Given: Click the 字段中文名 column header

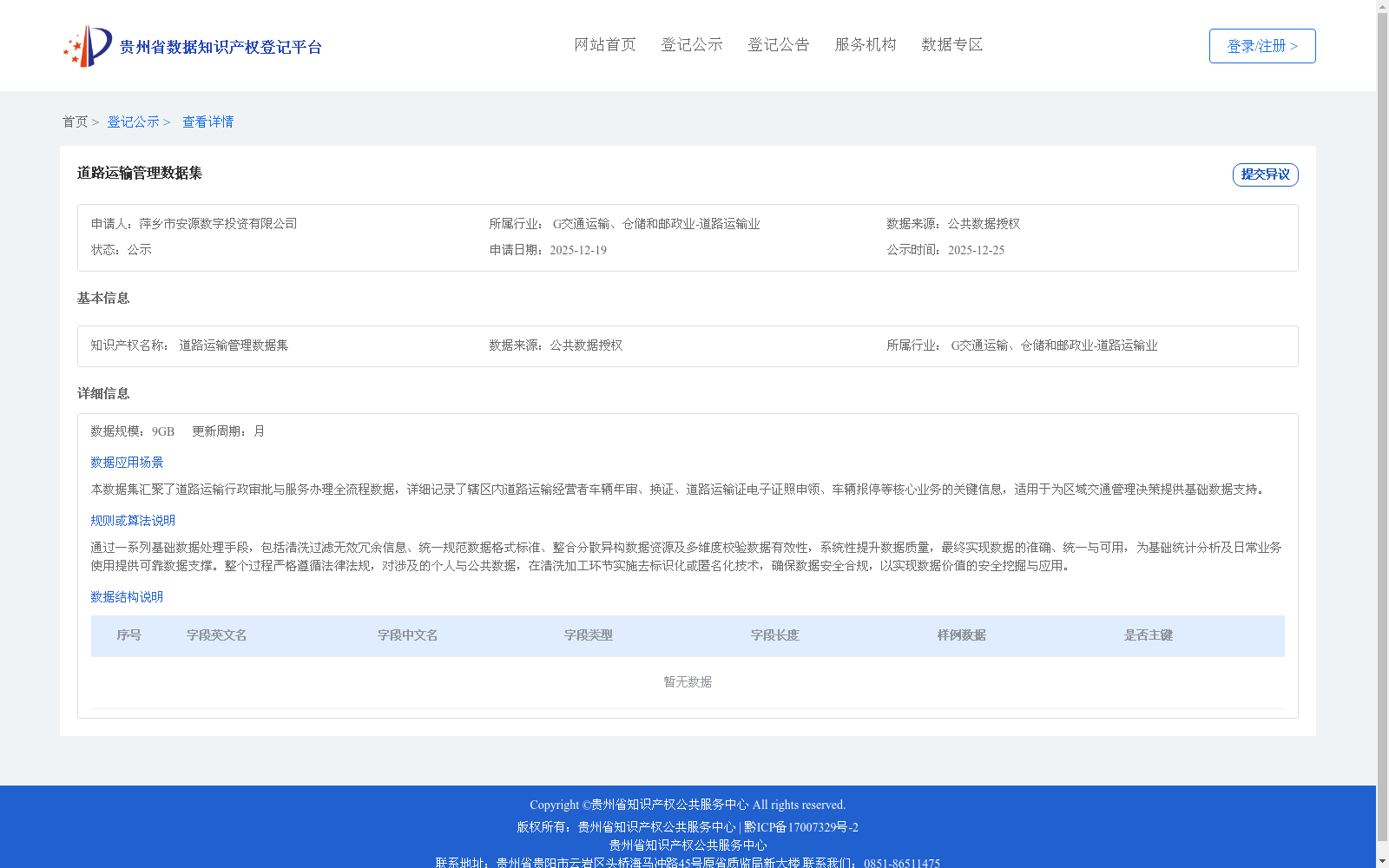Looking at the screenshot, I should click(408, 635).
